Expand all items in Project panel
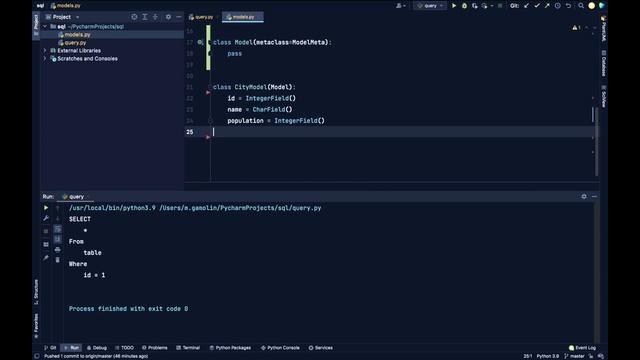640x360 pixels. [145, 17]
